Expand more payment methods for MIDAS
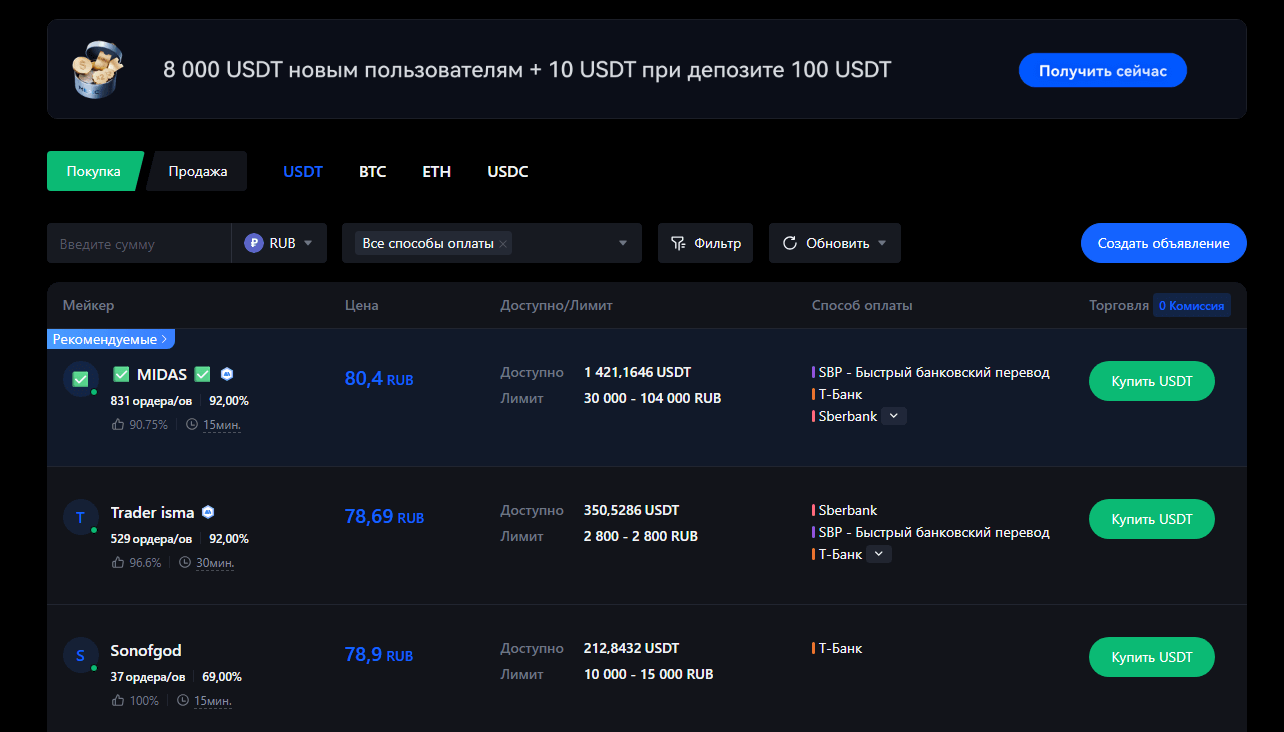Image resolution: width=1284 pixels, height=732 pixels. click(x=894, y=416)
